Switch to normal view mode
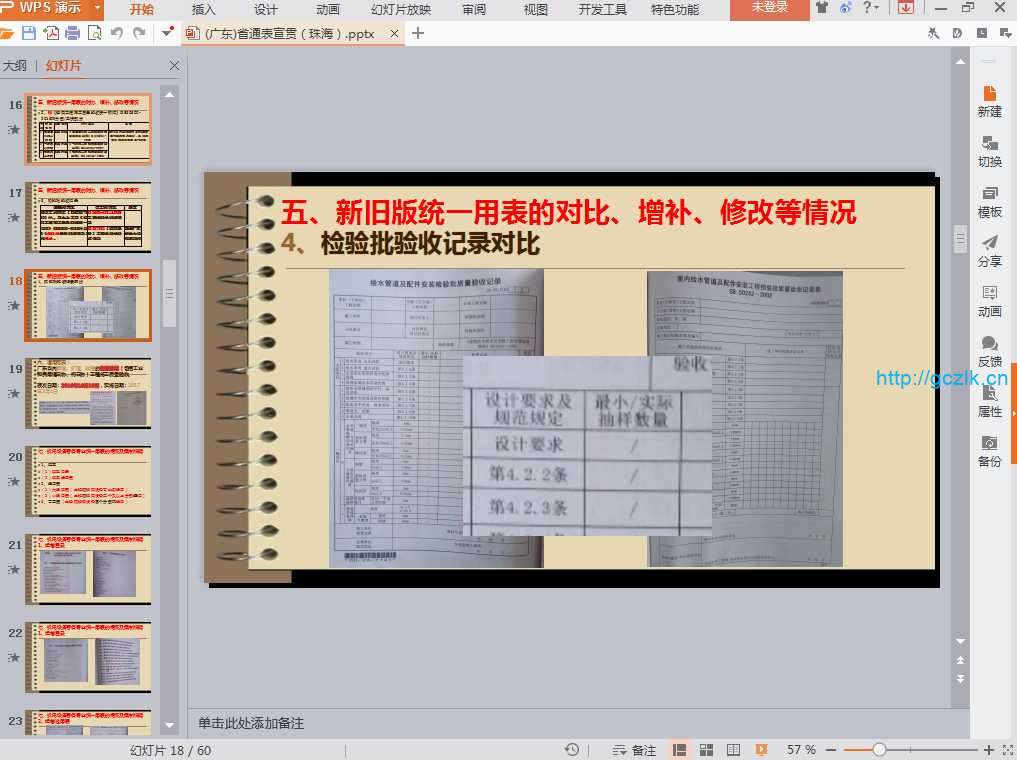1017x760 pixels. pyautogui.click(x=680, y=750)
